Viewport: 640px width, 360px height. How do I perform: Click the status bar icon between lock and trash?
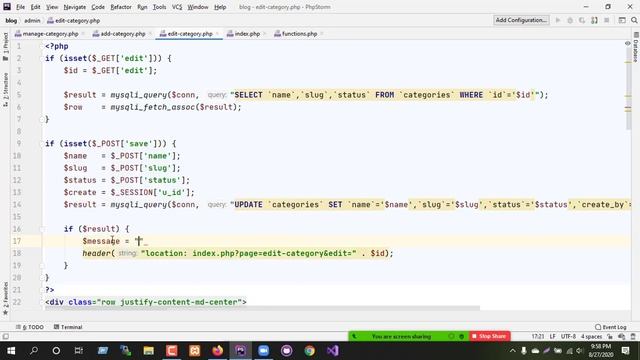tap(622, 336)
